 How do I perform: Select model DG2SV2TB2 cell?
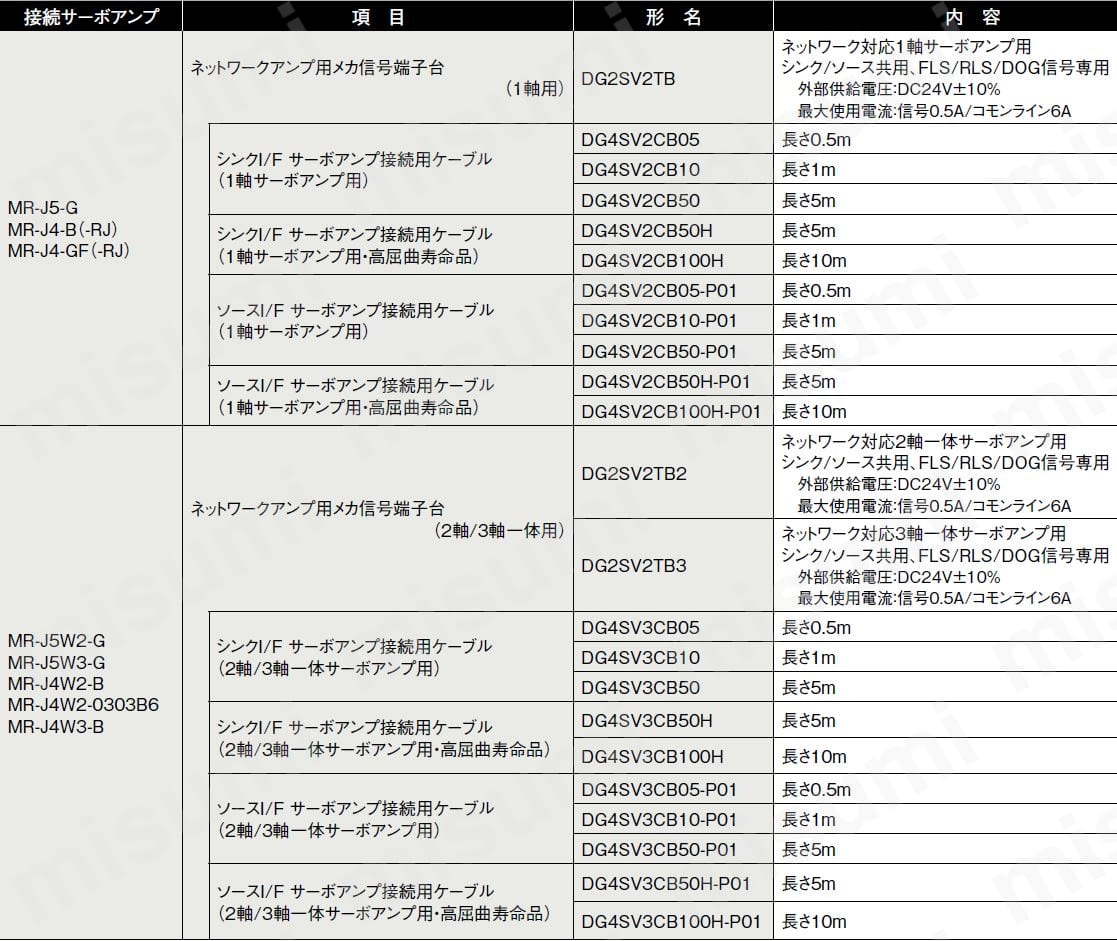673,473
